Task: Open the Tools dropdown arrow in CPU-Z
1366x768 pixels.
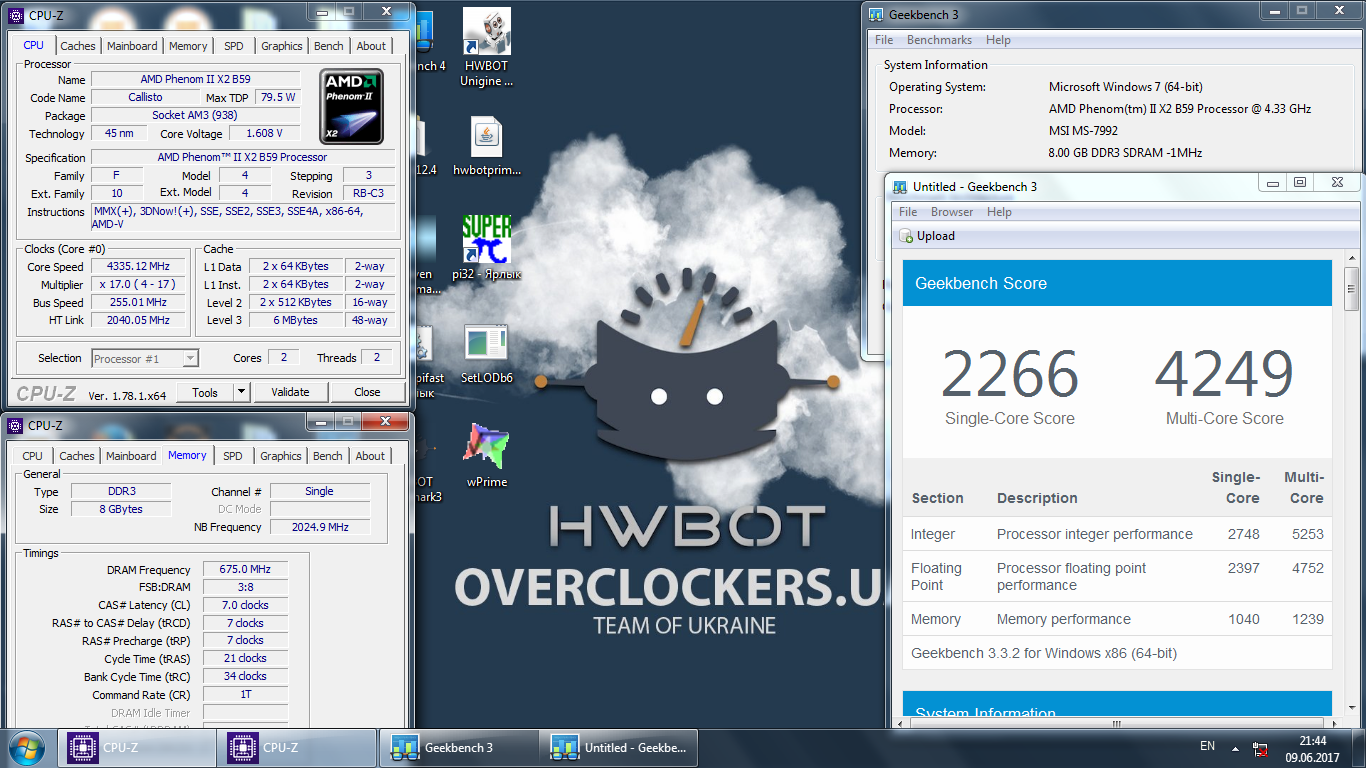Action: (x=241, y=393)
